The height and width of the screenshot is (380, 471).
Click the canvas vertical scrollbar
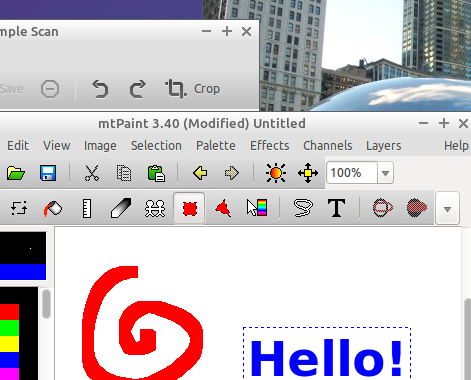pyautogui.click(x=467, y=338)
